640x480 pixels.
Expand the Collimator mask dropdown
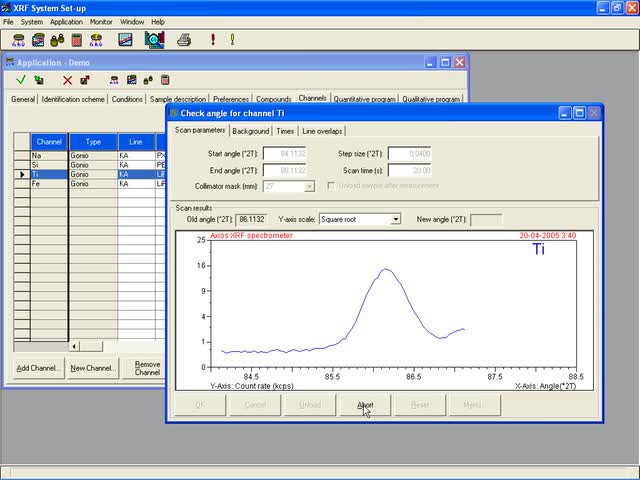point(309,186)
